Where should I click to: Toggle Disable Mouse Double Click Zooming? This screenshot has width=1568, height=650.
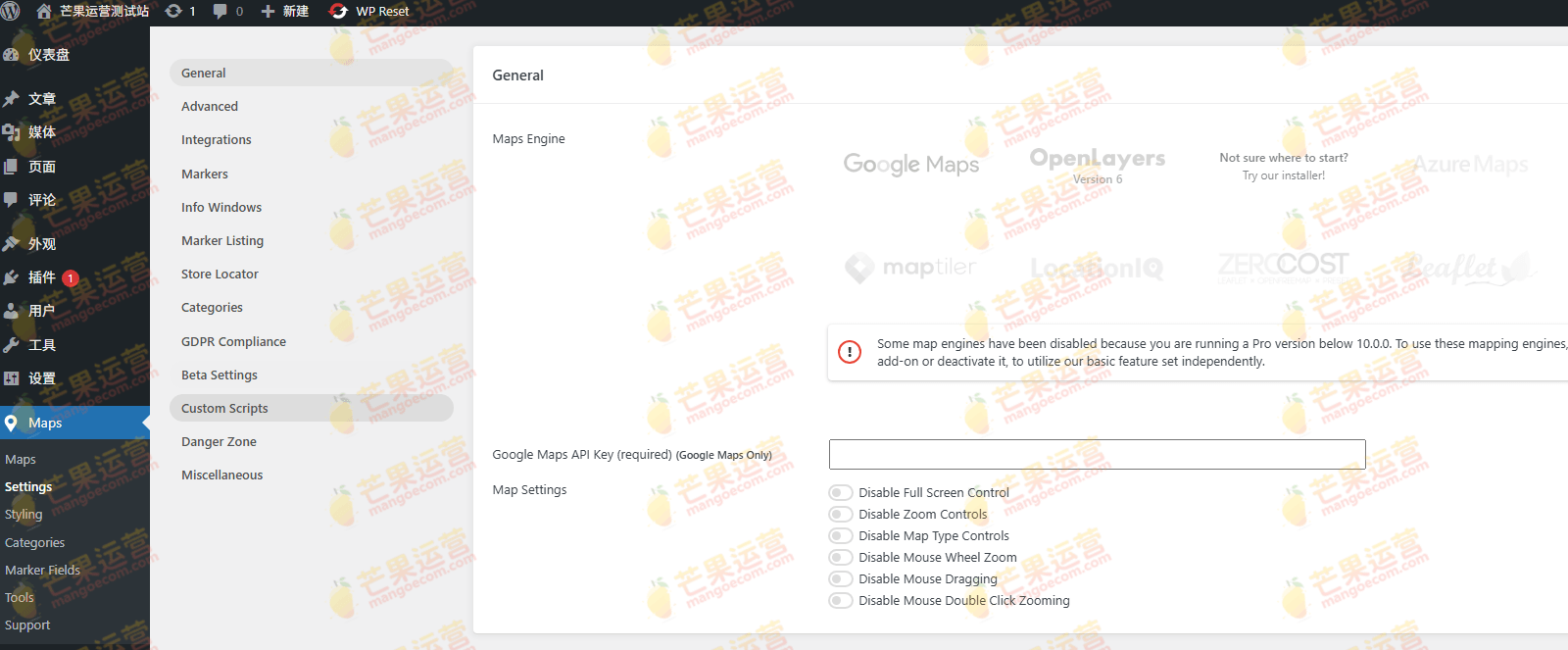click(x=841, y=600)
